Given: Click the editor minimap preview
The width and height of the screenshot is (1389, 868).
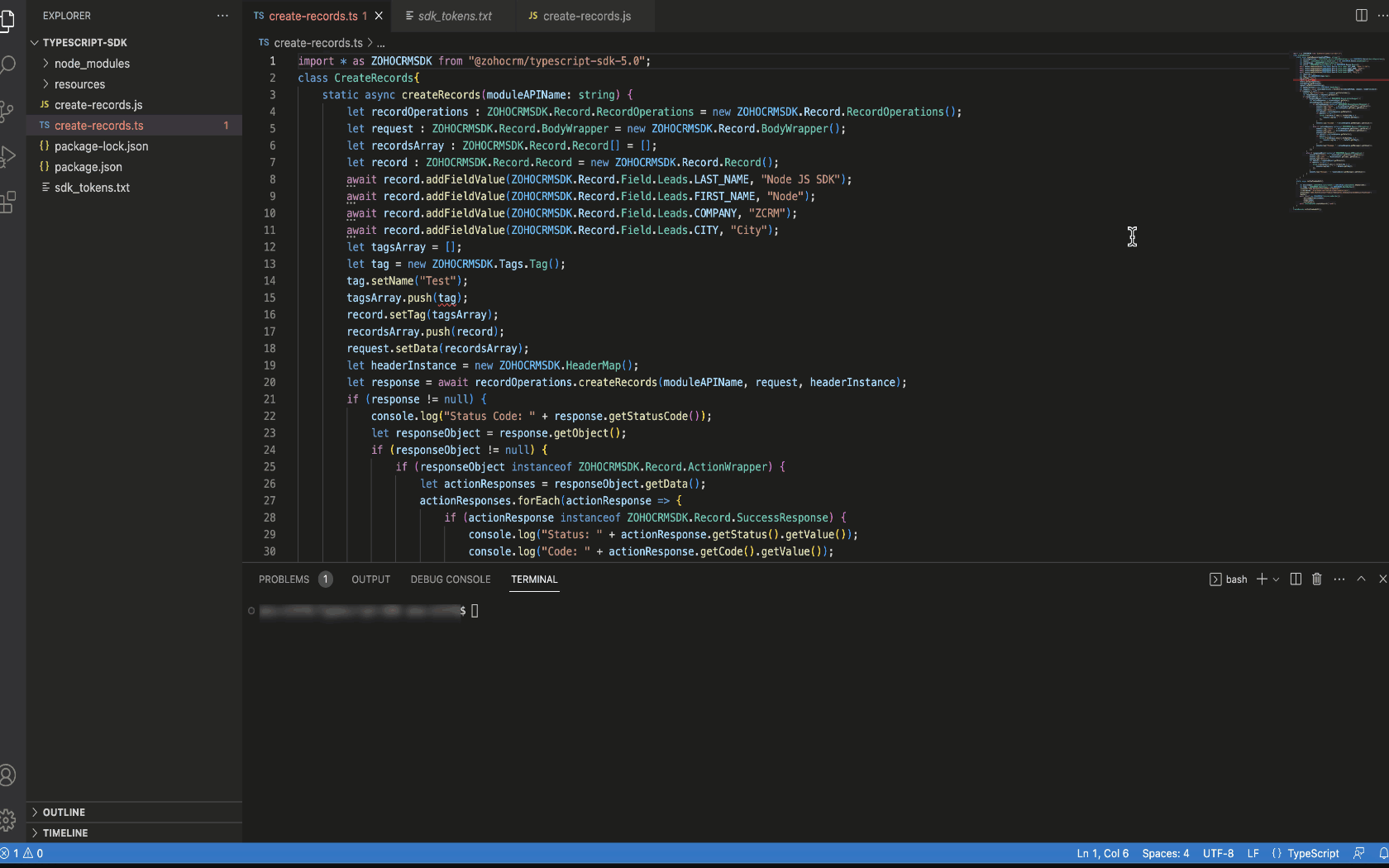Looking at the screenshot, I should pyautogui.click(x=1339, y=132).
